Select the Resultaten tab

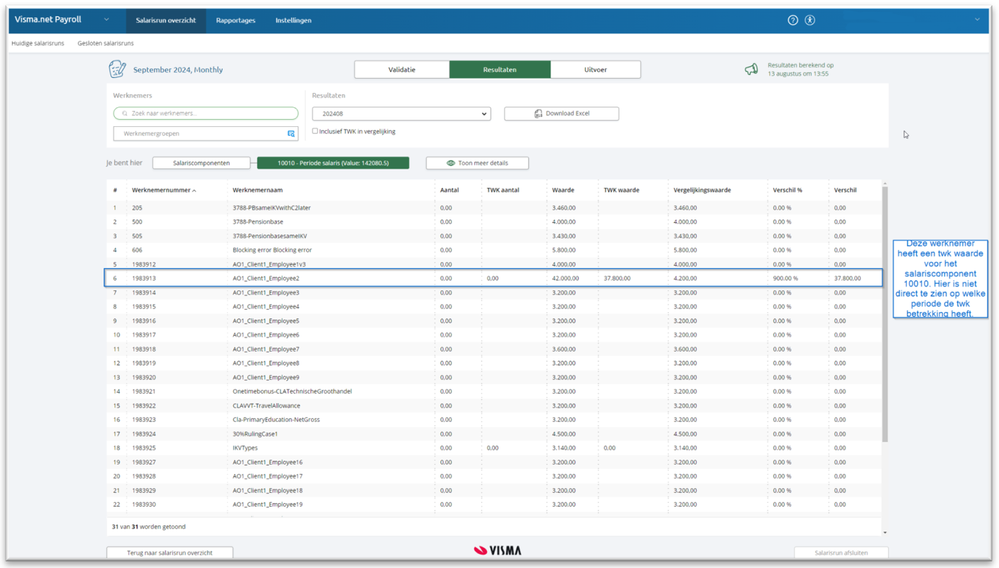[500, 70]
